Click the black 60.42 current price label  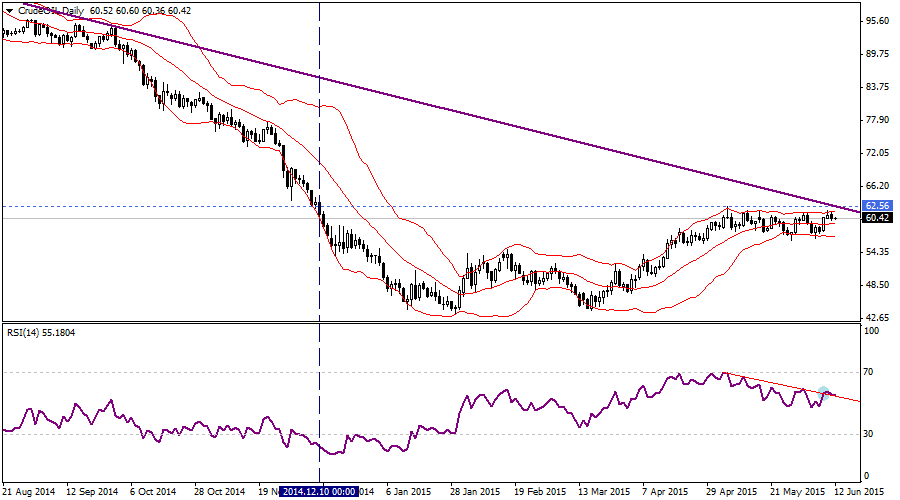point(877,218)
